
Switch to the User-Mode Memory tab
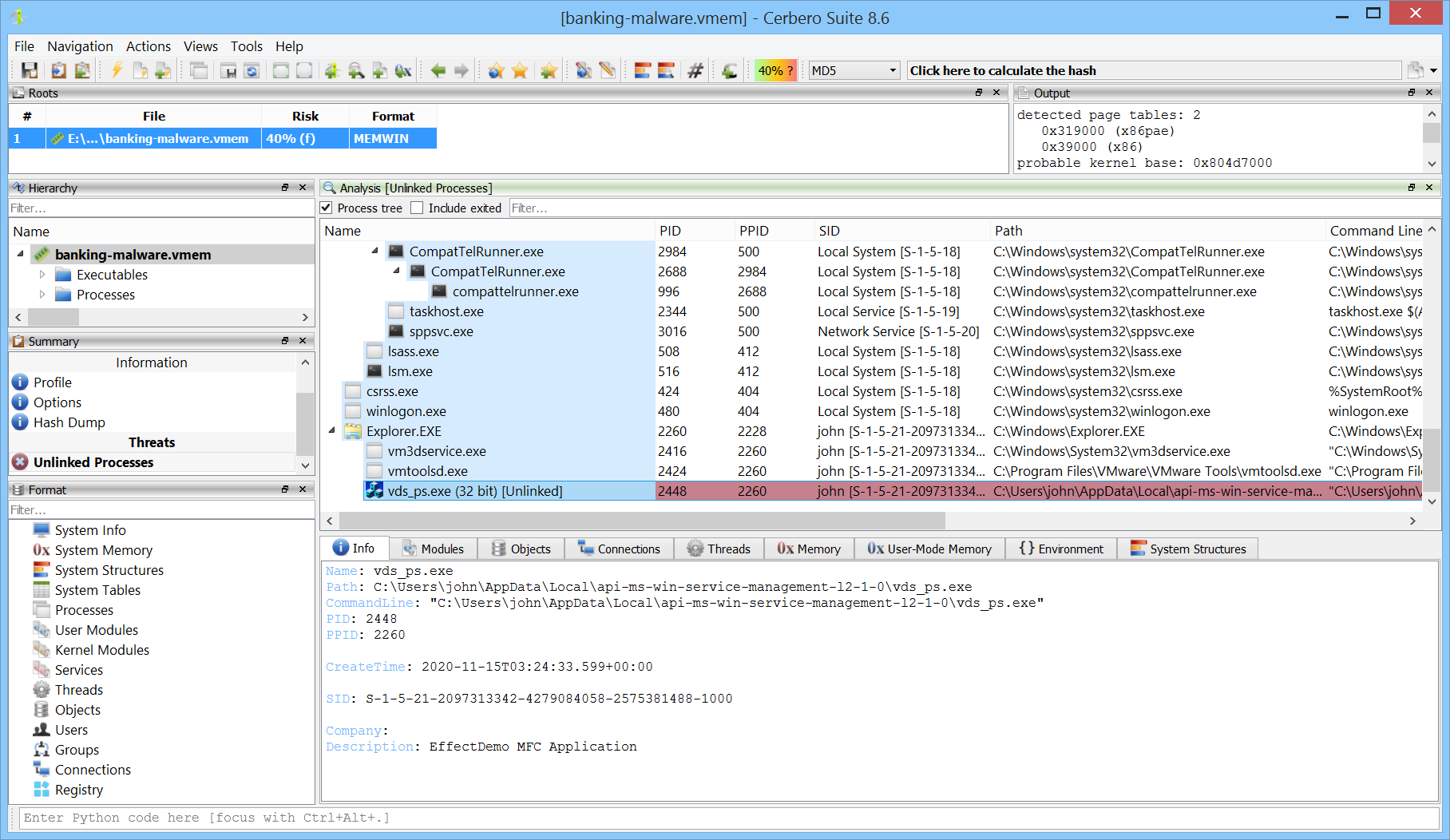pos(929,549)
